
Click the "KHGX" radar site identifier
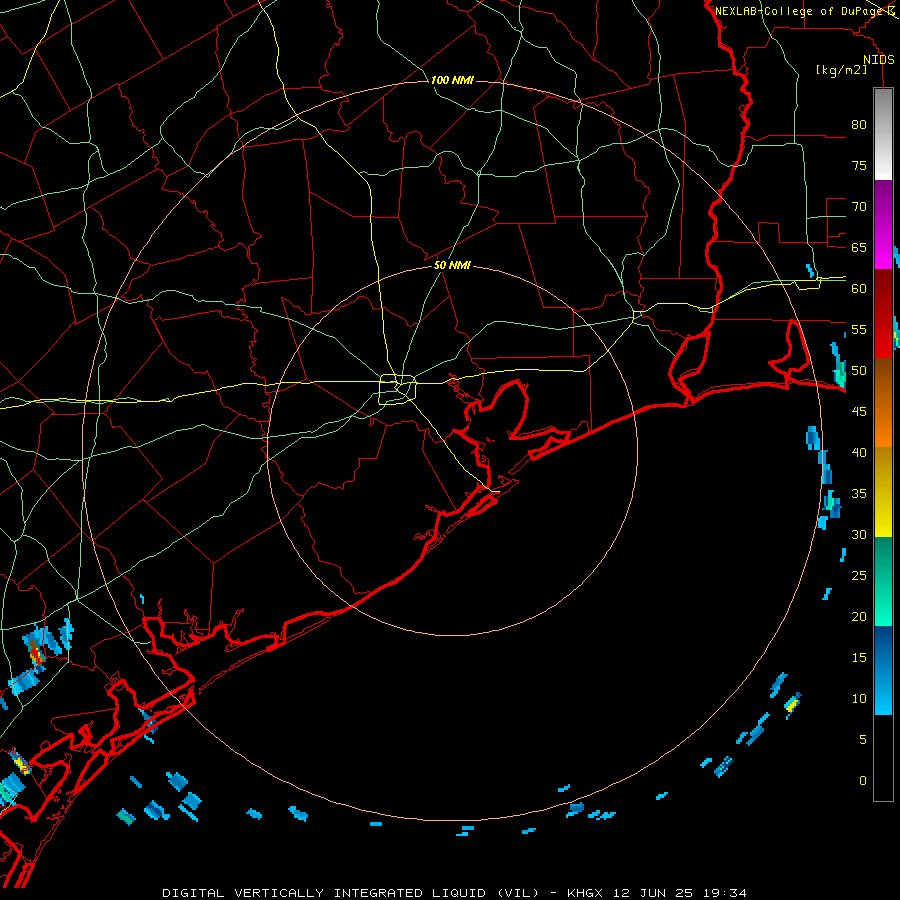[x=585, y=893]
